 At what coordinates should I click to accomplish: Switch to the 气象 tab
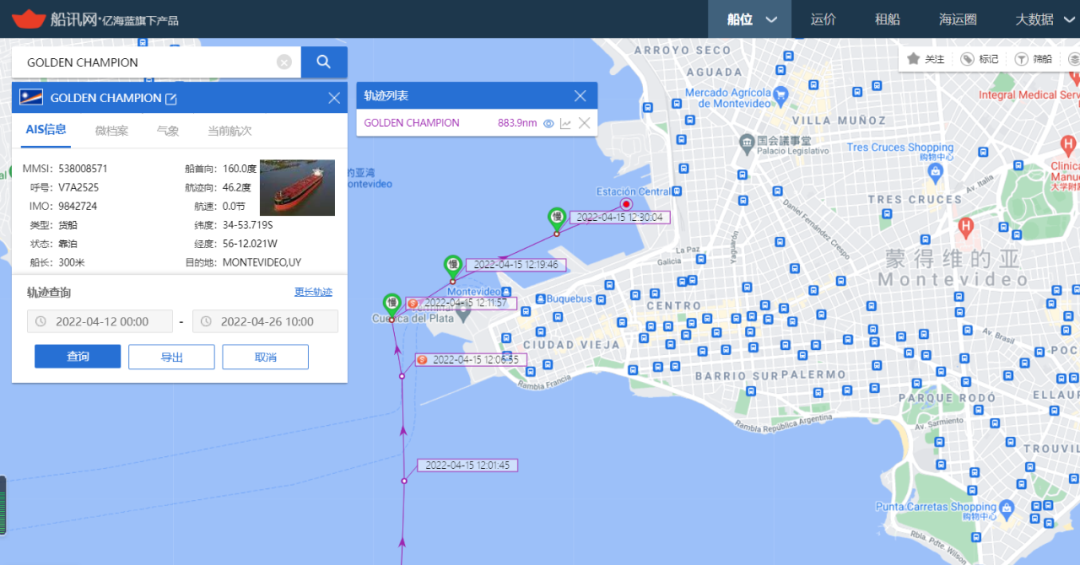(168, 130)
